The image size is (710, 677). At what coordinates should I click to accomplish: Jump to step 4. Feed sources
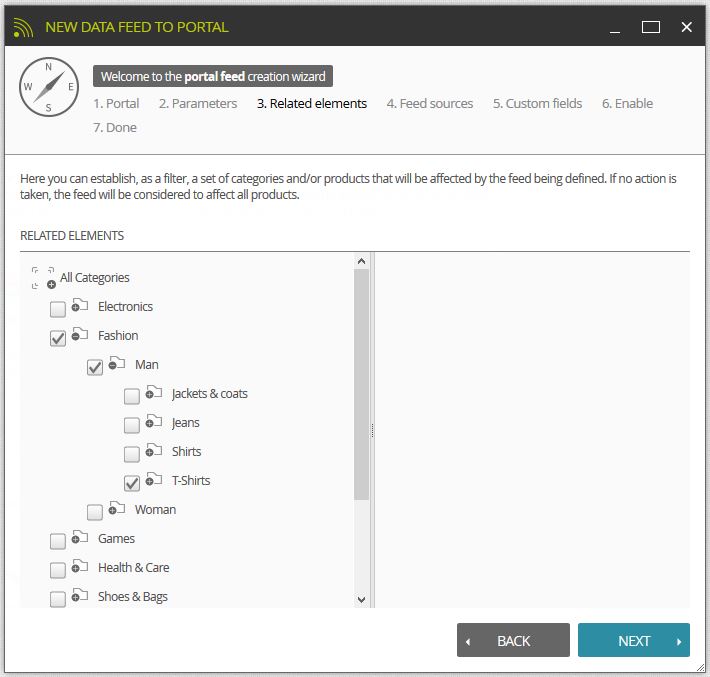pos(430,104)
